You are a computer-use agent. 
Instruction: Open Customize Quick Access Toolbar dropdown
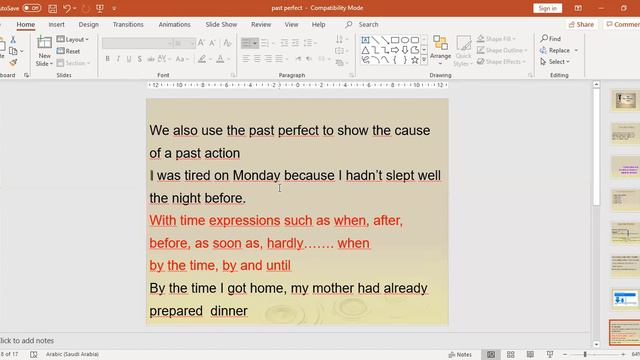point(114,8)
